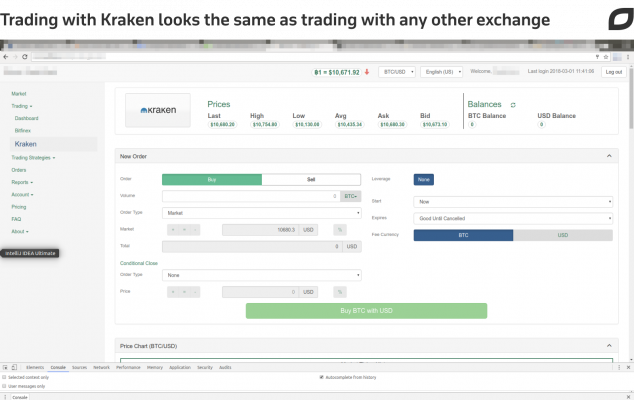Open Orders in the sidebar
Viewport: 634px width, 400px height.
[x=19, y=170]
